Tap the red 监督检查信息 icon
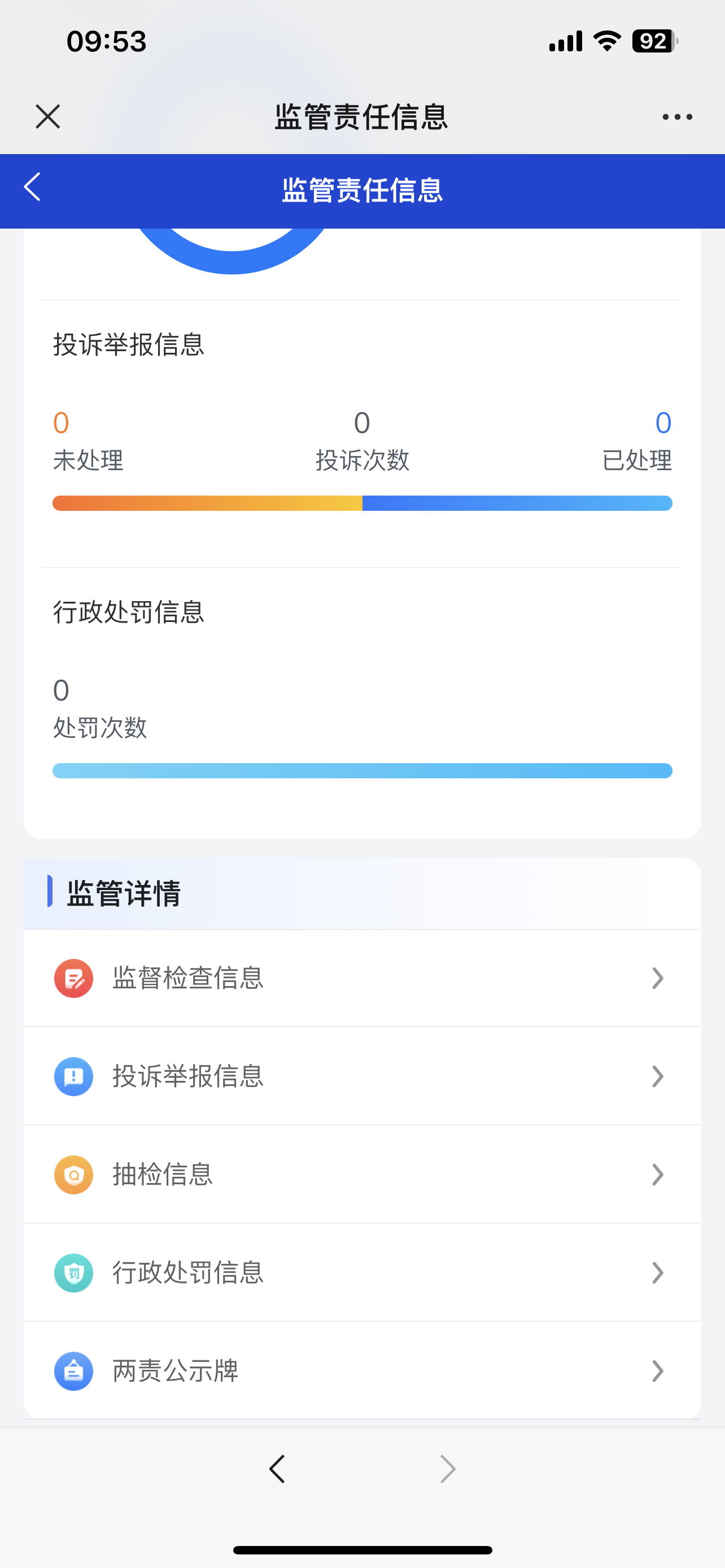Screen dimensions: 725x1568 pyautogui.click(x=73, y=978)
